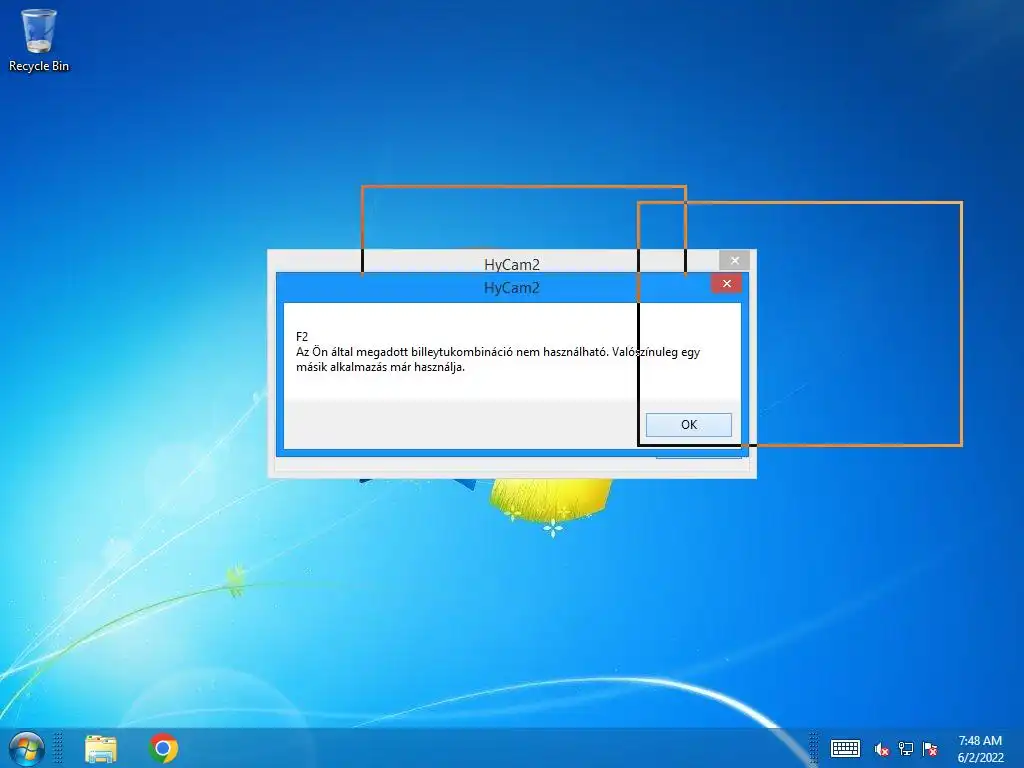Open the network status tray icon

pyautogui.click(x=906, y=749)
